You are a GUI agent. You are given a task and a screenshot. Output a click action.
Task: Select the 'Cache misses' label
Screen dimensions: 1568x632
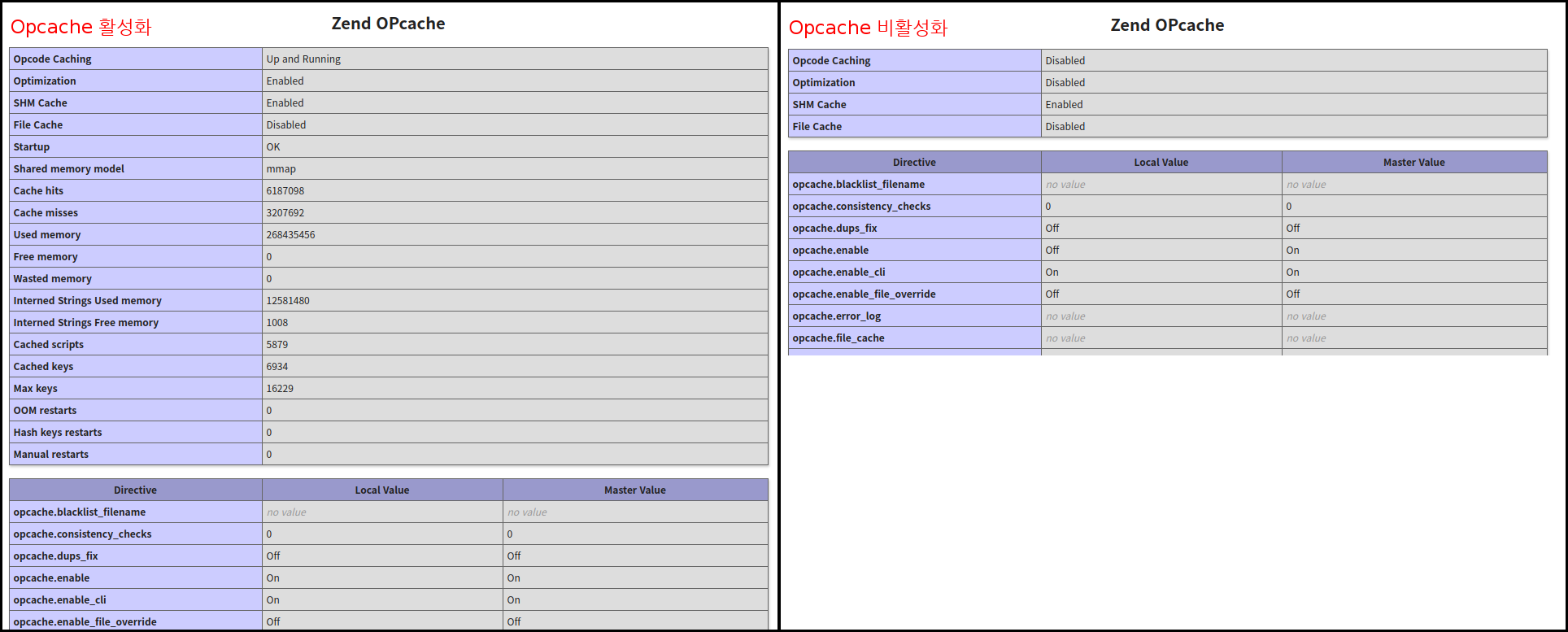46,212
